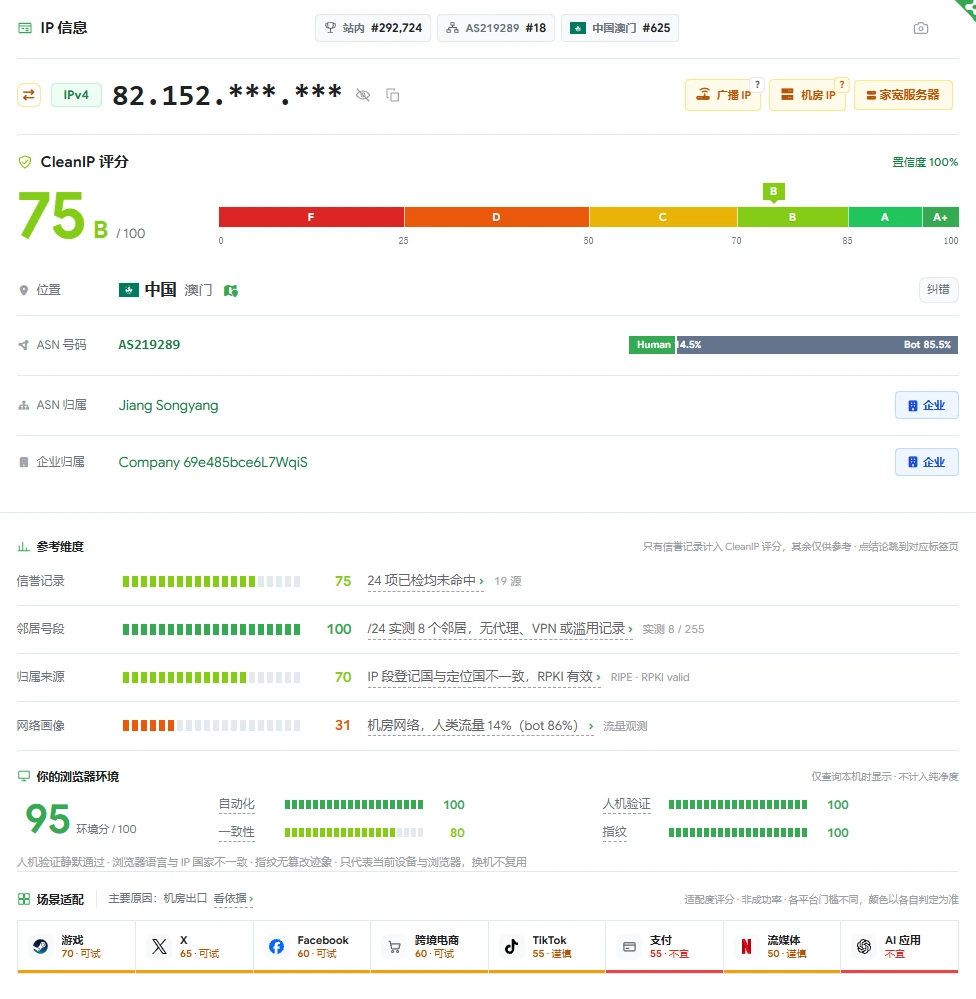This screenshot has height=999, width=976.
Task: Click the 广播 IP tag button
Action: click(x=723, y=95)
